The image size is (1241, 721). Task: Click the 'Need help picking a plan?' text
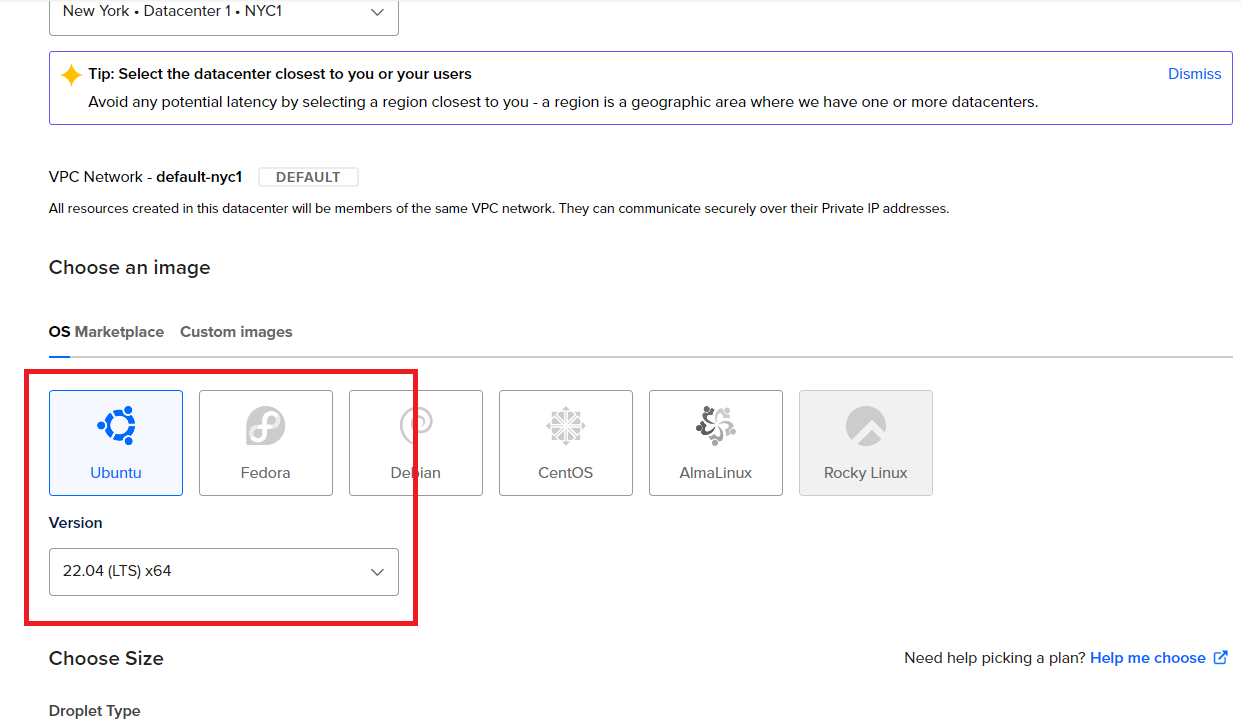(995, 658)
